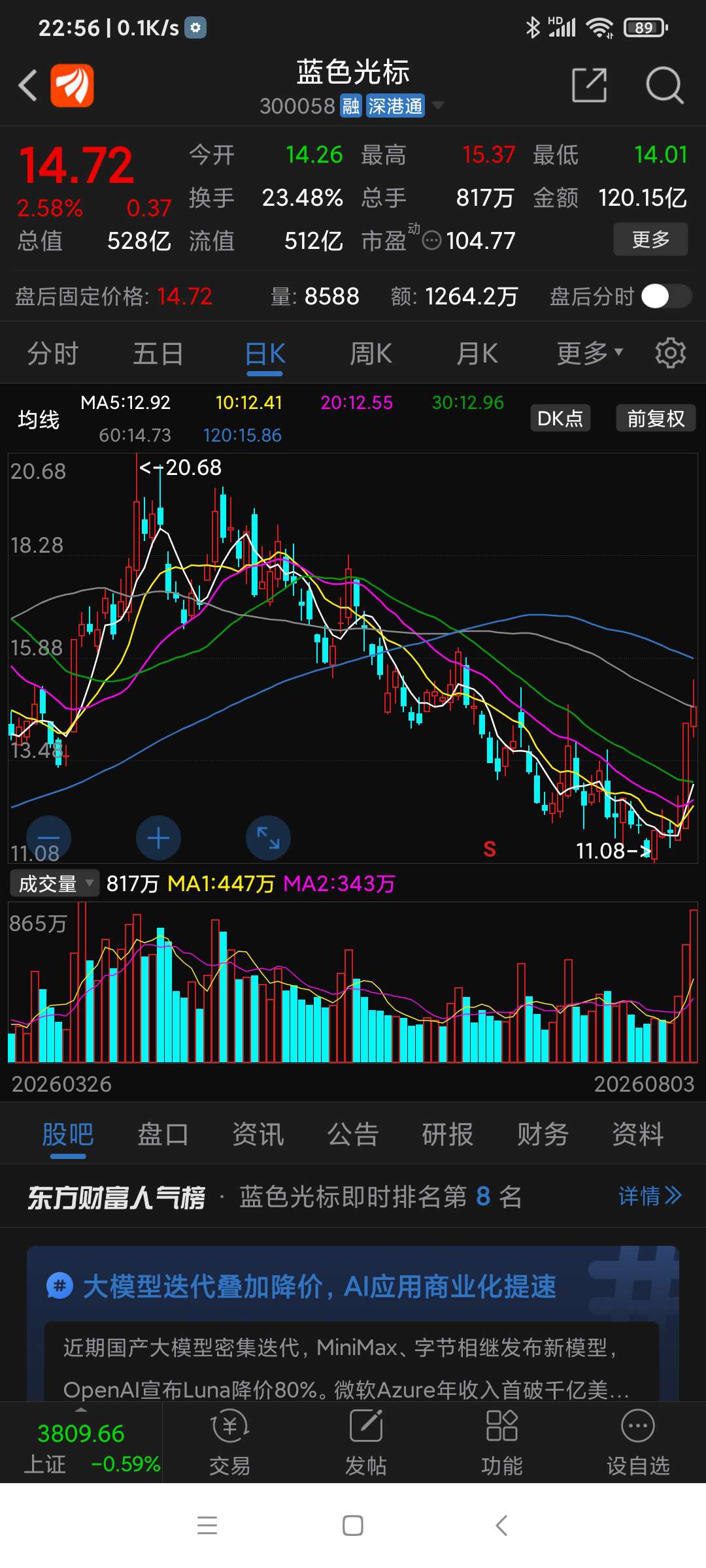Open the Eastmoney orange app logo
The width and height of the screenshot is (706, 1568).
click(72, 85)
